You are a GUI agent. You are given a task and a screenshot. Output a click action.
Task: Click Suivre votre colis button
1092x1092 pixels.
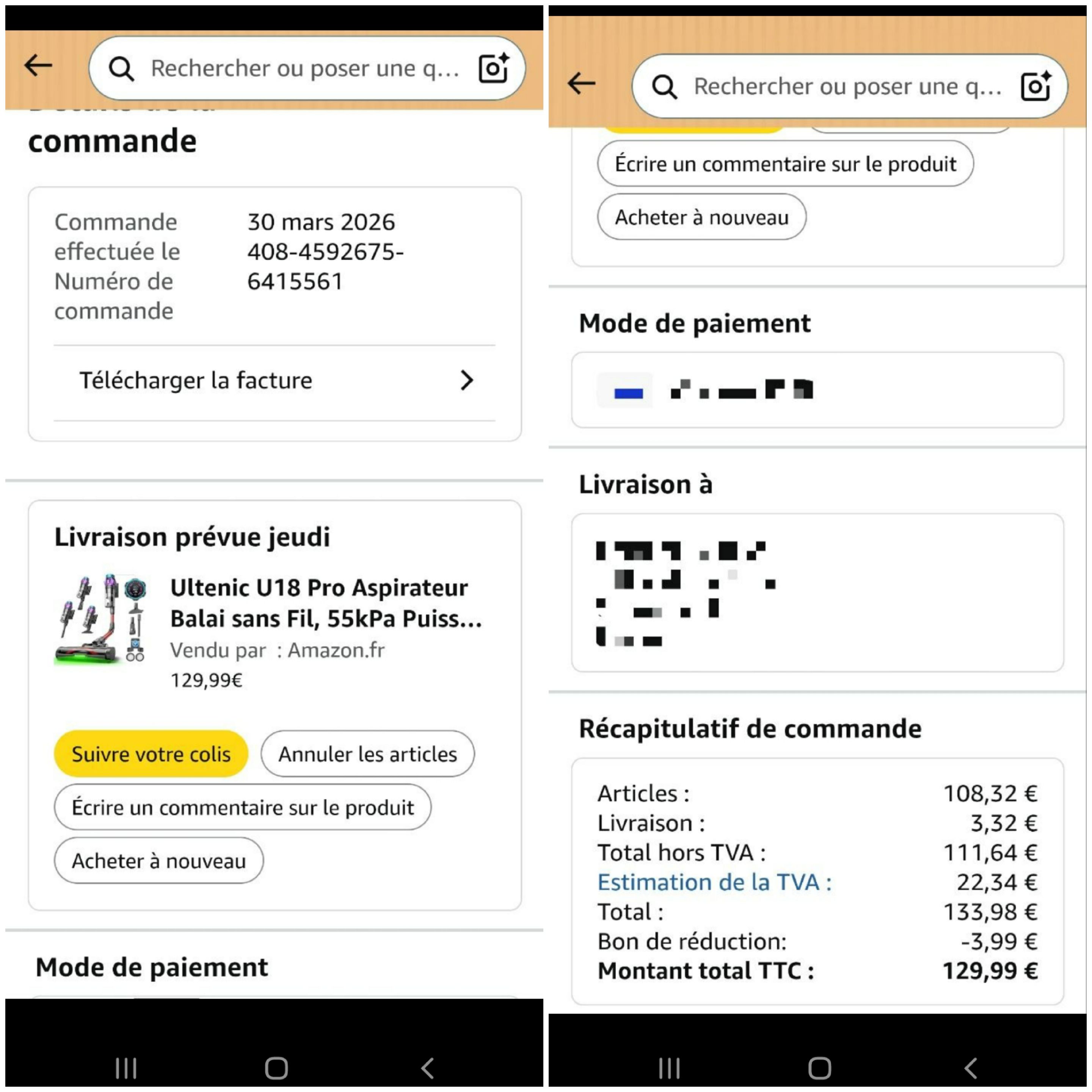[151, 754]
